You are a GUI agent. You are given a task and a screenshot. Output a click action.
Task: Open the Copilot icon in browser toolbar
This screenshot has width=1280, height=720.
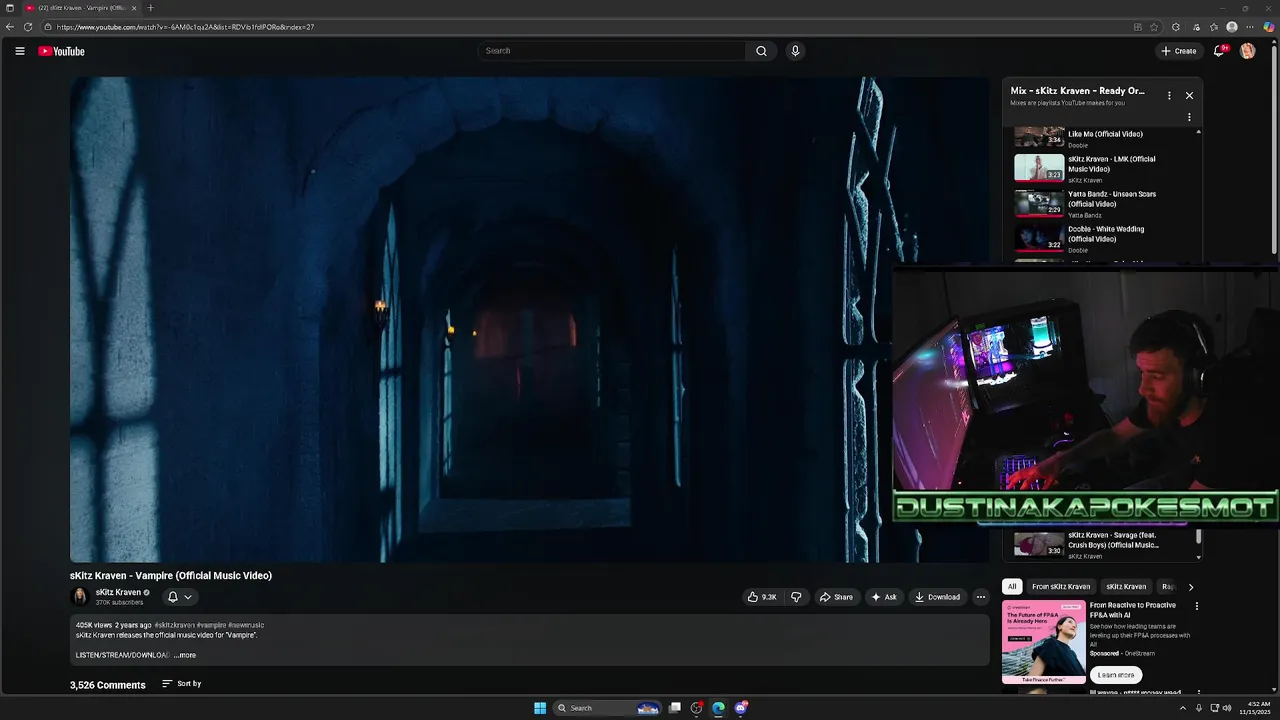click(1269, 27)
